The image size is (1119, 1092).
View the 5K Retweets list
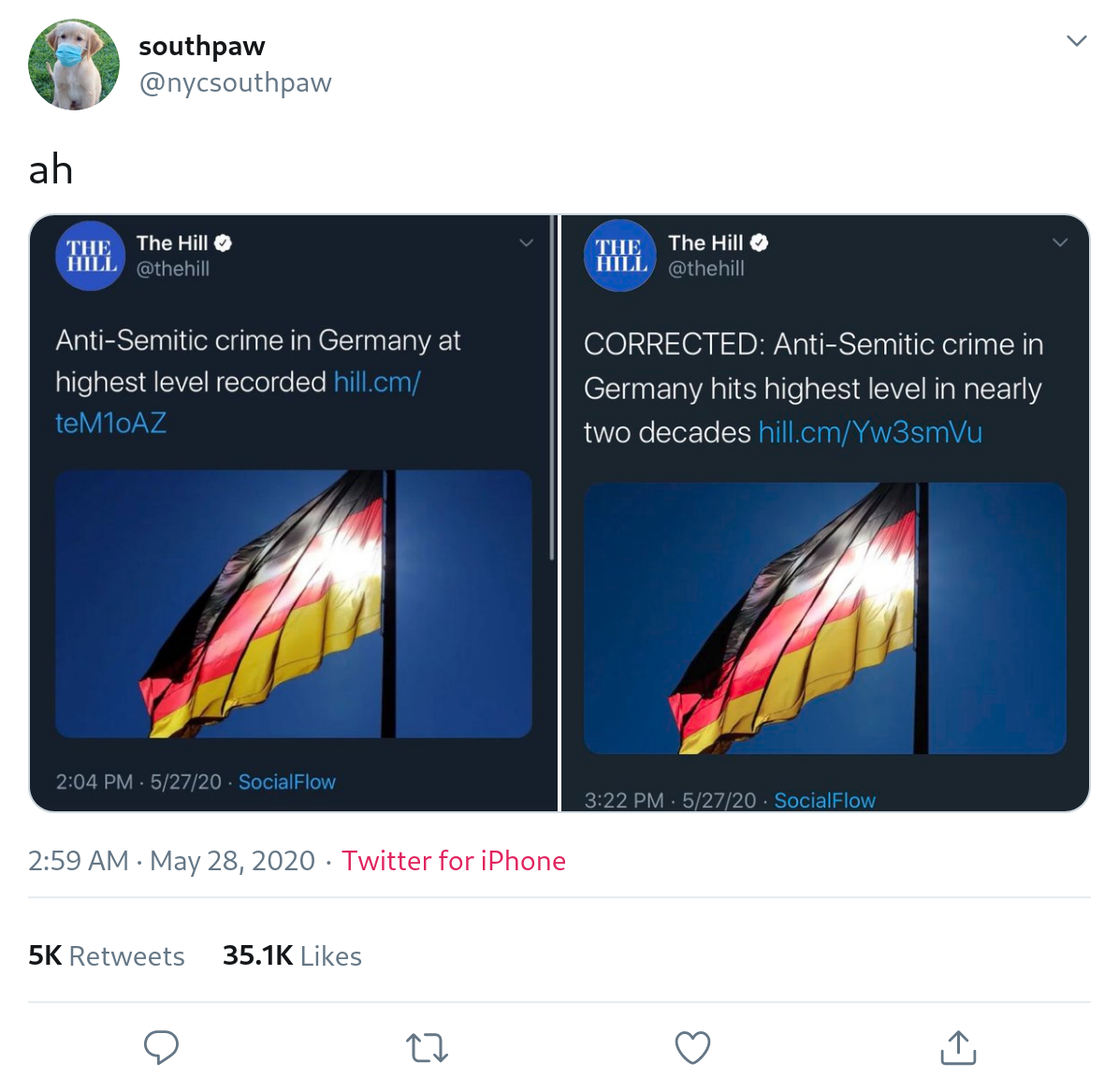[x=107, y=955]
